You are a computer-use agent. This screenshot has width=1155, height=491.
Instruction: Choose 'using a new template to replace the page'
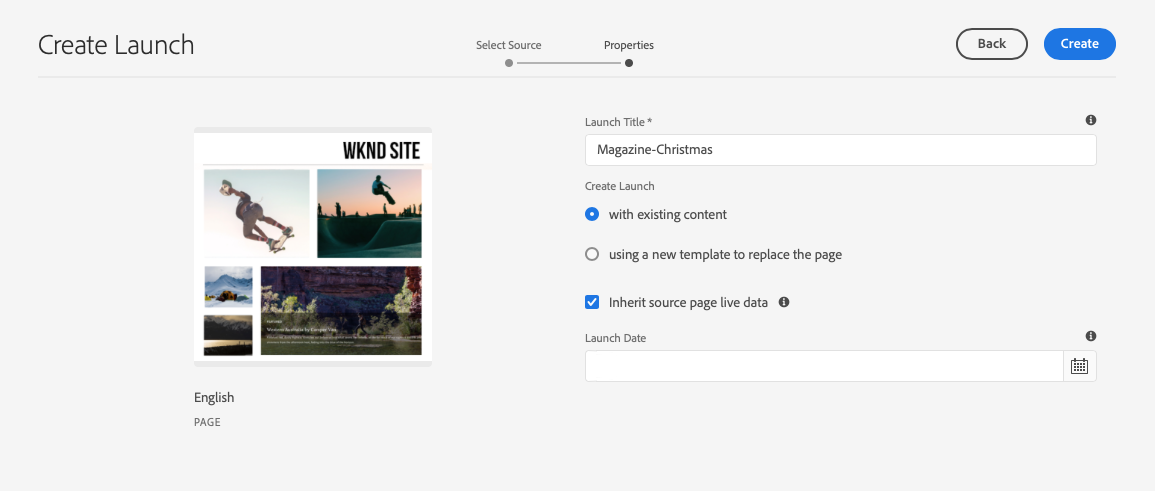[592, 254]
